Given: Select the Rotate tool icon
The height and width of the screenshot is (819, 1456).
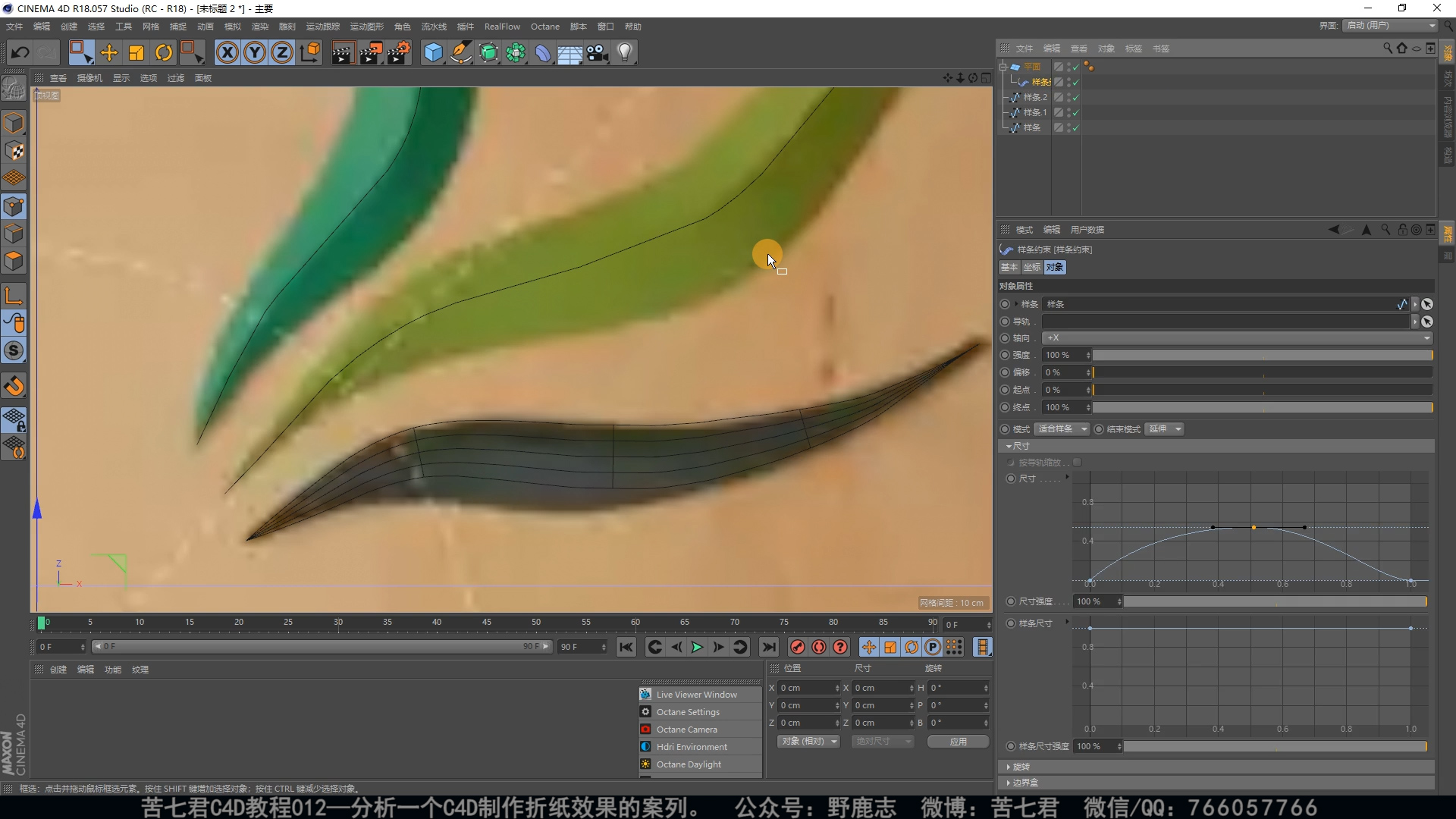Looking at the screenshot, I should click(x=164, y=52).
